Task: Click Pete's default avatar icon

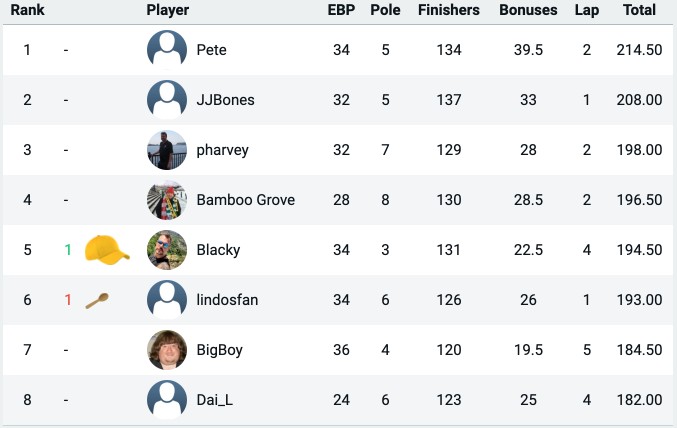Action: pos(167,50)
